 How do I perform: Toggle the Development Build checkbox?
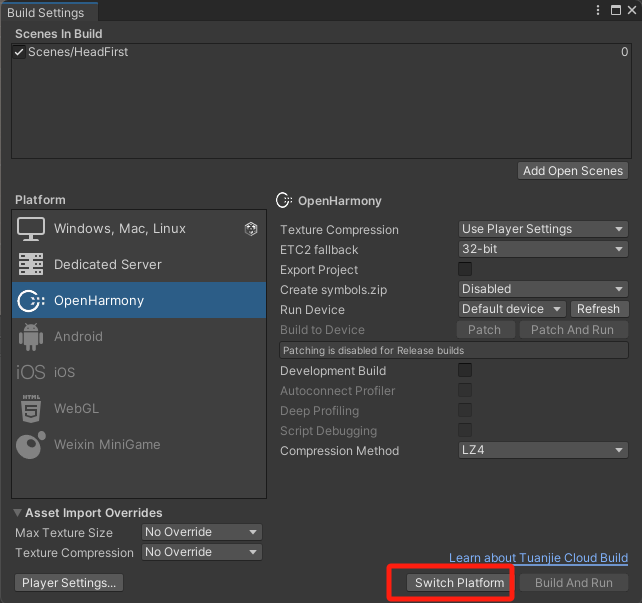[x=465, y=370]
